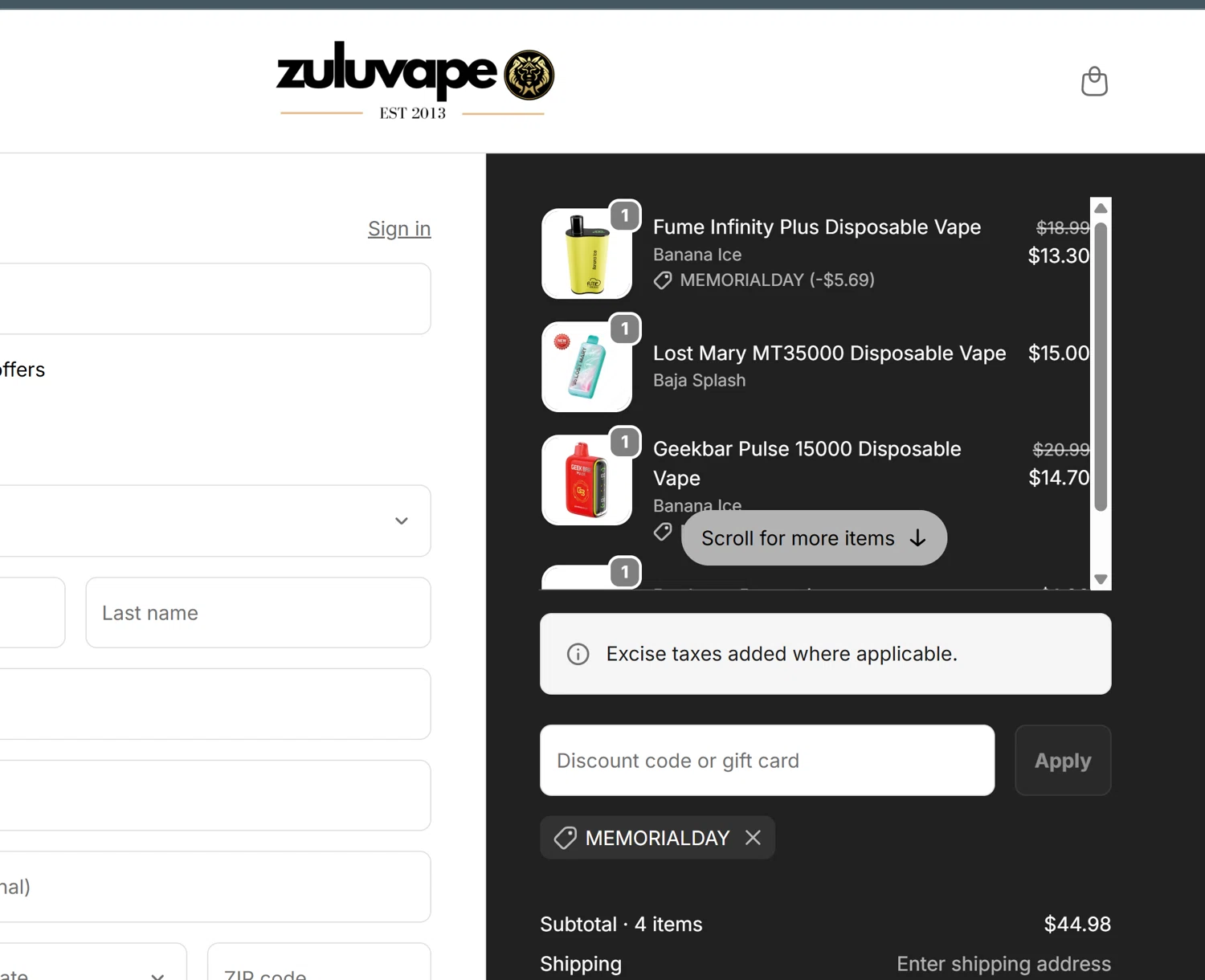This screenshot has width=1205, height=980.
Task: Remove the MEMORIALDAY discount code
Action: pos(753,838)
